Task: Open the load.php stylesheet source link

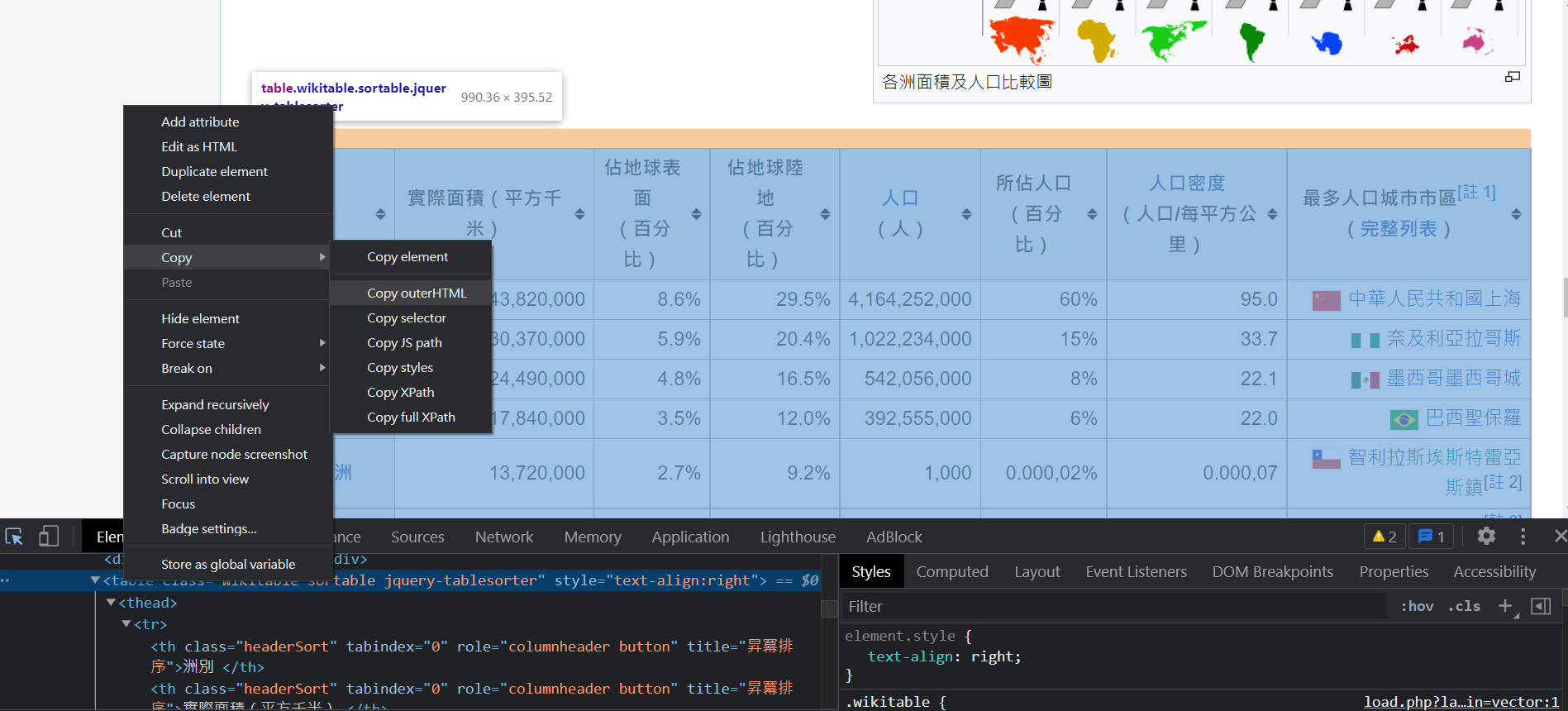Action: tap(1461, 702)
